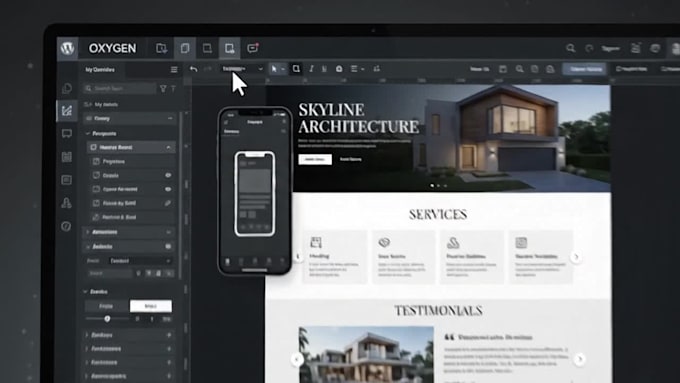
Task: Click the calendar-style icon beside the View label
Action: [x=503, y=69]
